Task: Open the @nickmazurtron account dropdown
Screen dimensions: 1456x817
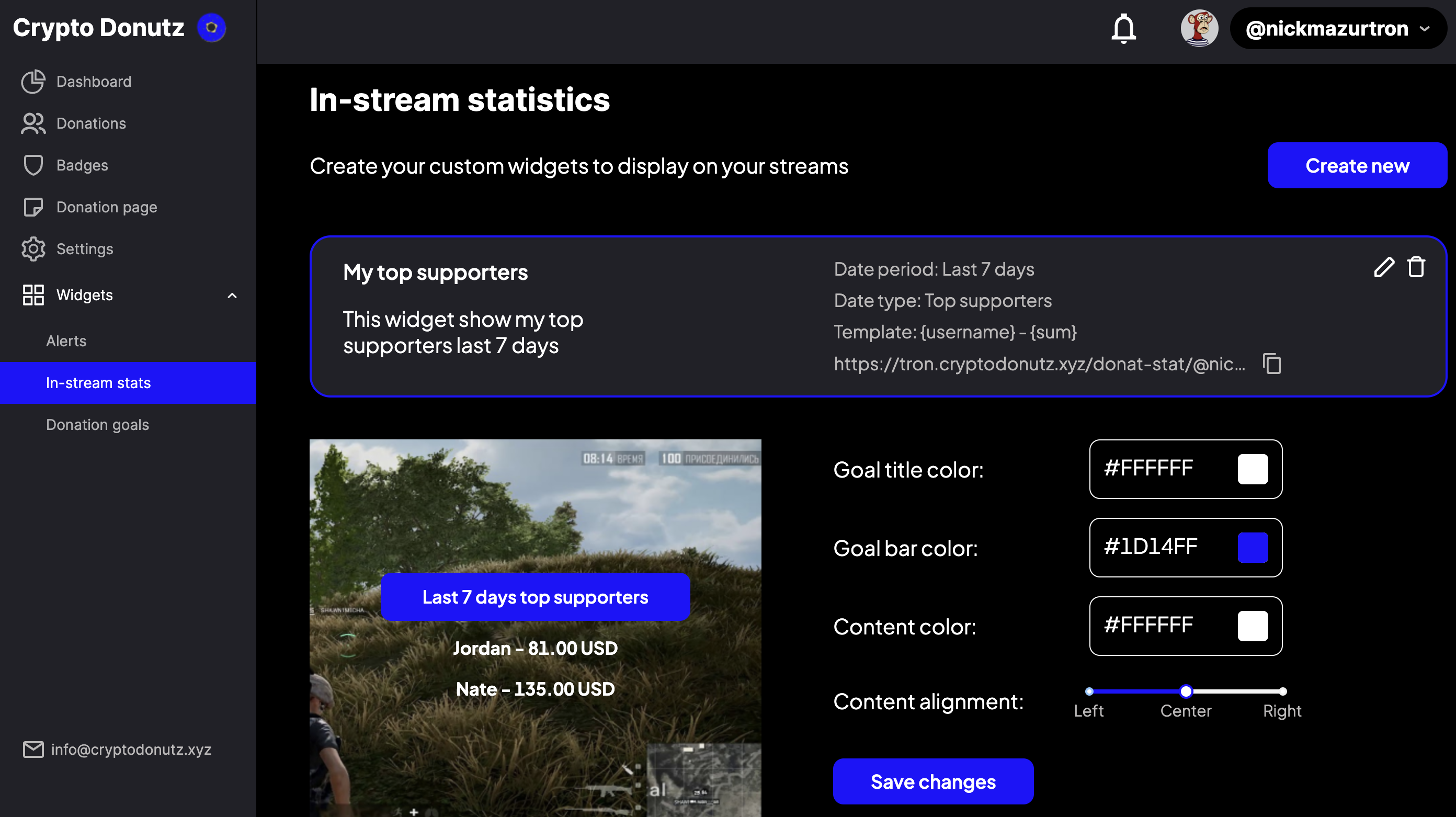Action: pos(1337,28)
